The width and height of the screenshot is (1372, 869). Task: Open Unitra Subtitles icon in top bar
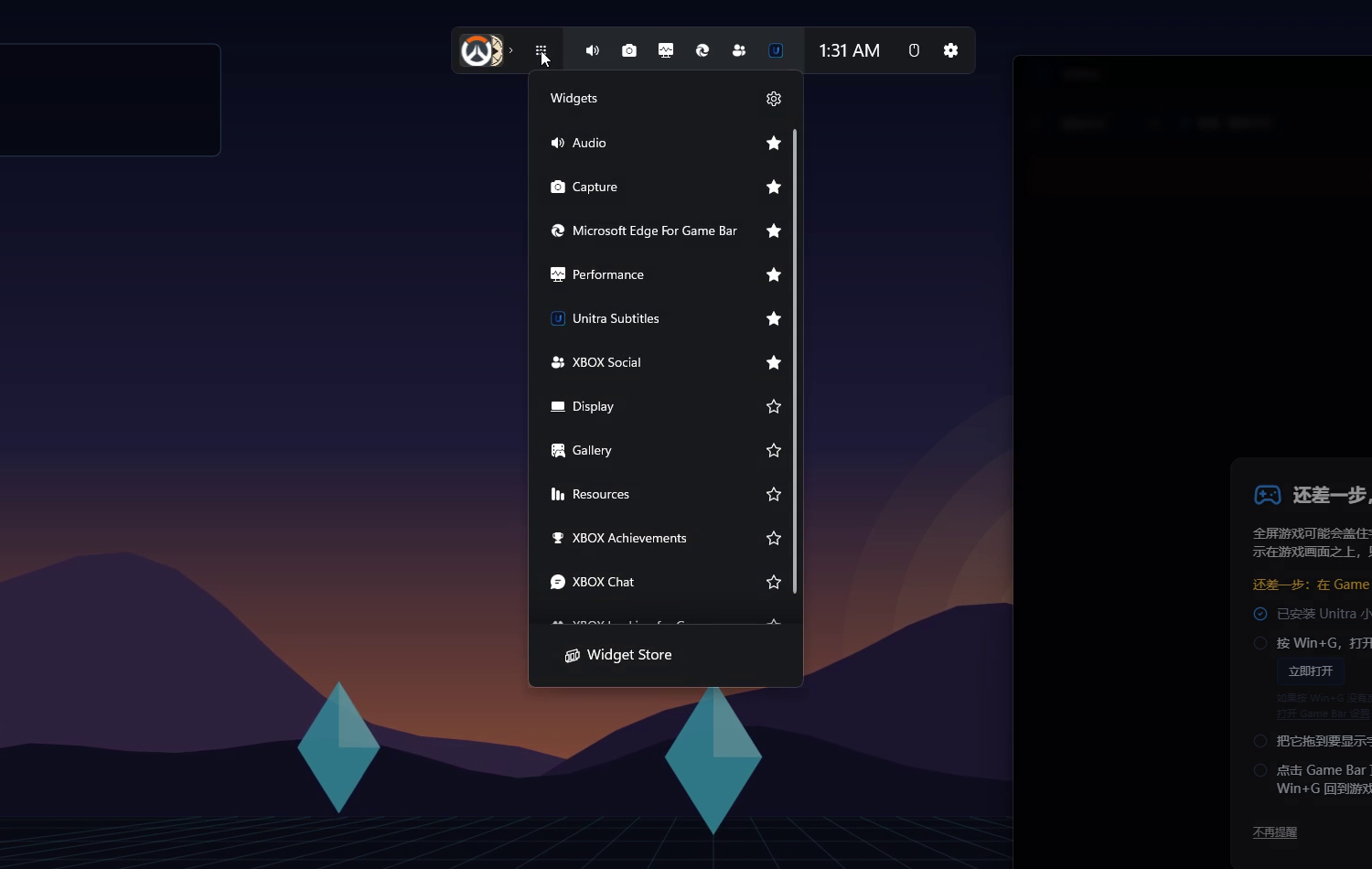pyautogui.click(x=776, y=50)
